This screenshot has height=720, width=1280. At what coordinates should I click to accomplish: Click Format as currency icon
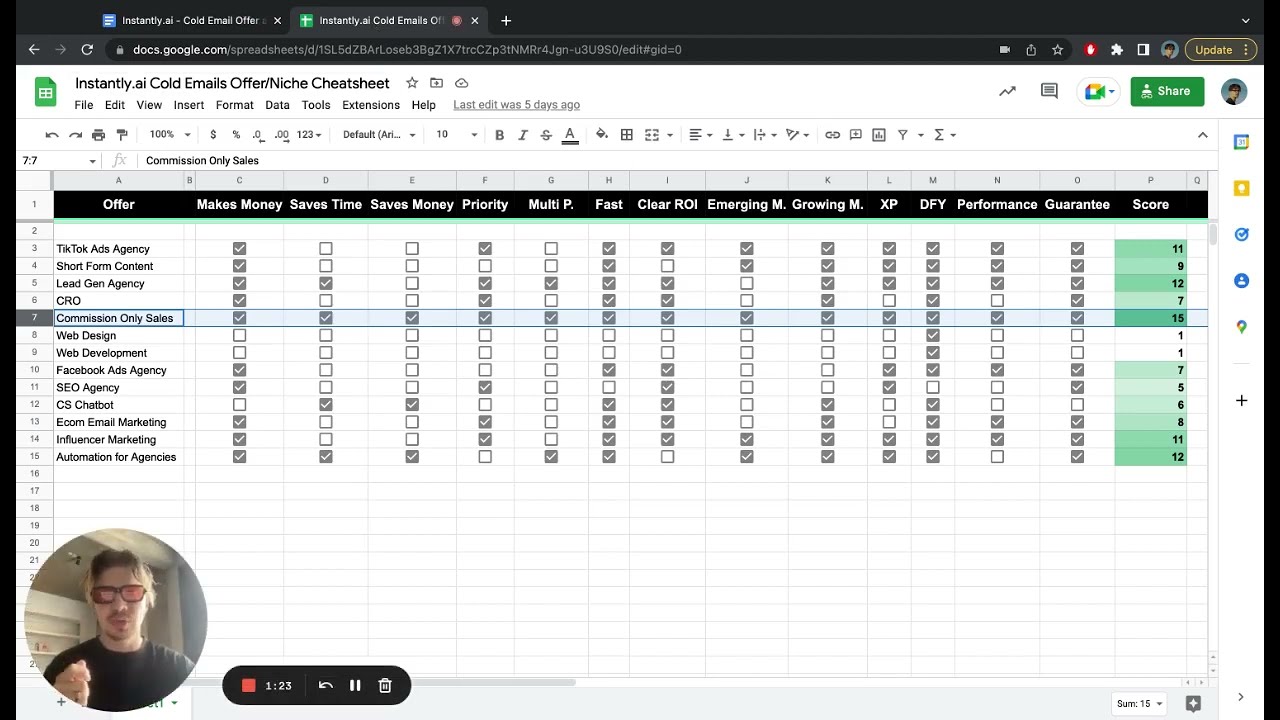click(x=213, y=135)
